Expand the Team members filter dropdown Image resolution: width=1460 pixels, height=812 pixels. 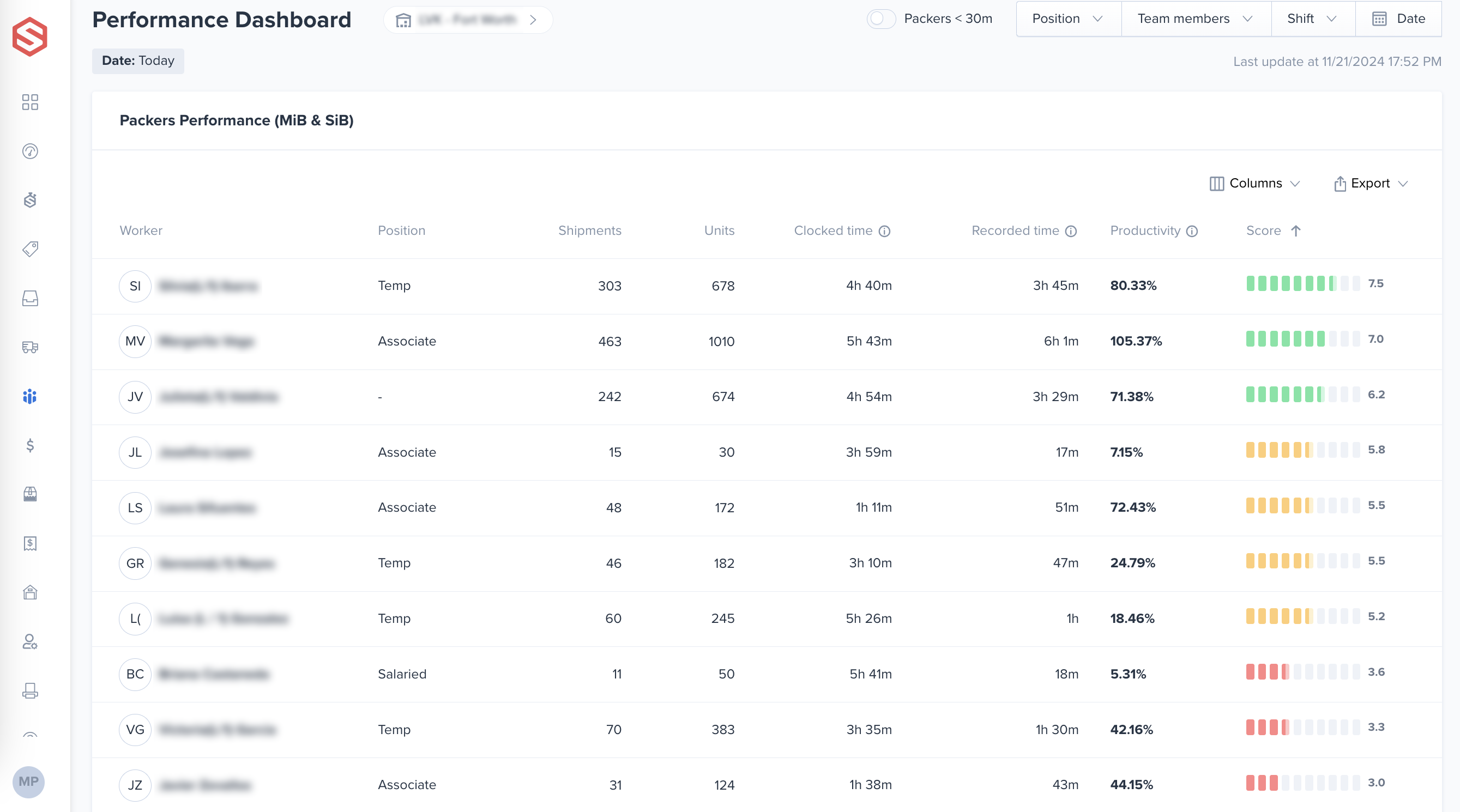click(1196, 19)
